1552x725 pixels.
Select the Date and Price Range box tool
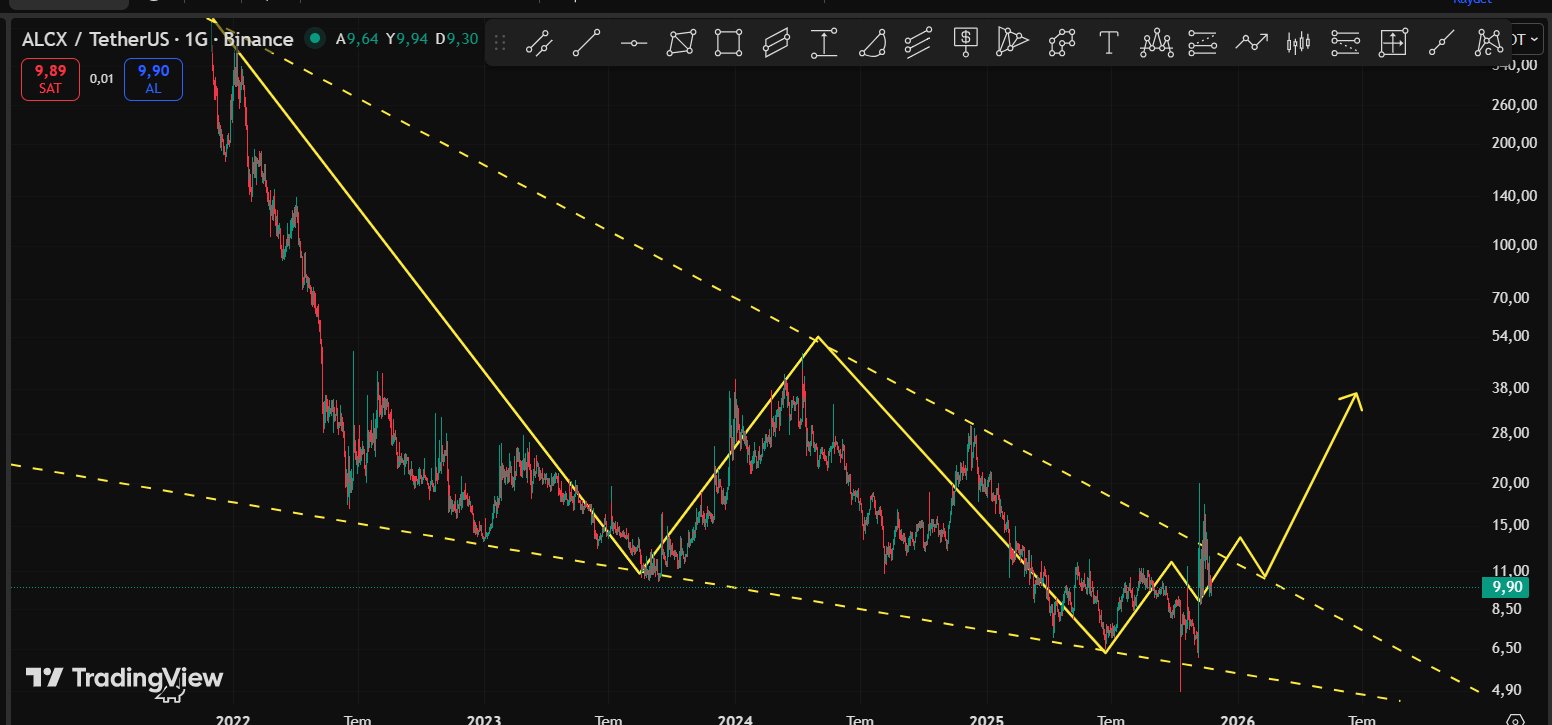1393,43
